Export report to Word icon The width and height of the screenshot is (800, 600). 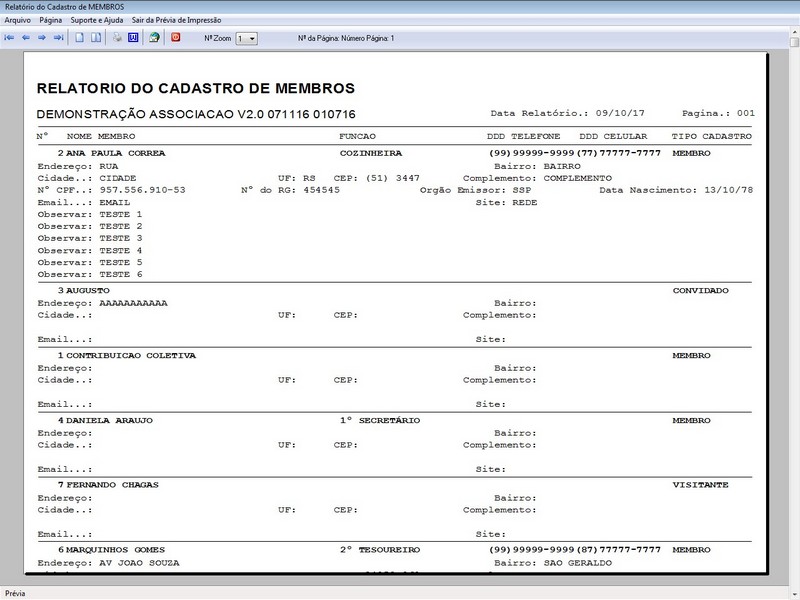coord(133,38)
